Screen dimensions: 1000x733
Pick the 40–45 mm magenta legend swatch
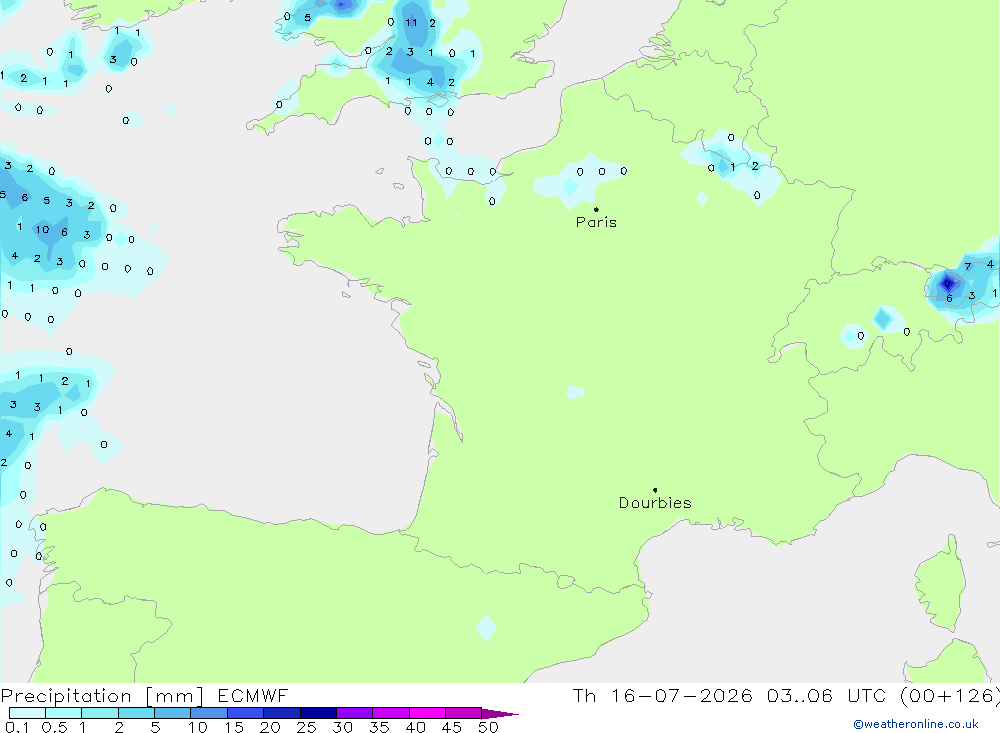(x=427, y=713)
